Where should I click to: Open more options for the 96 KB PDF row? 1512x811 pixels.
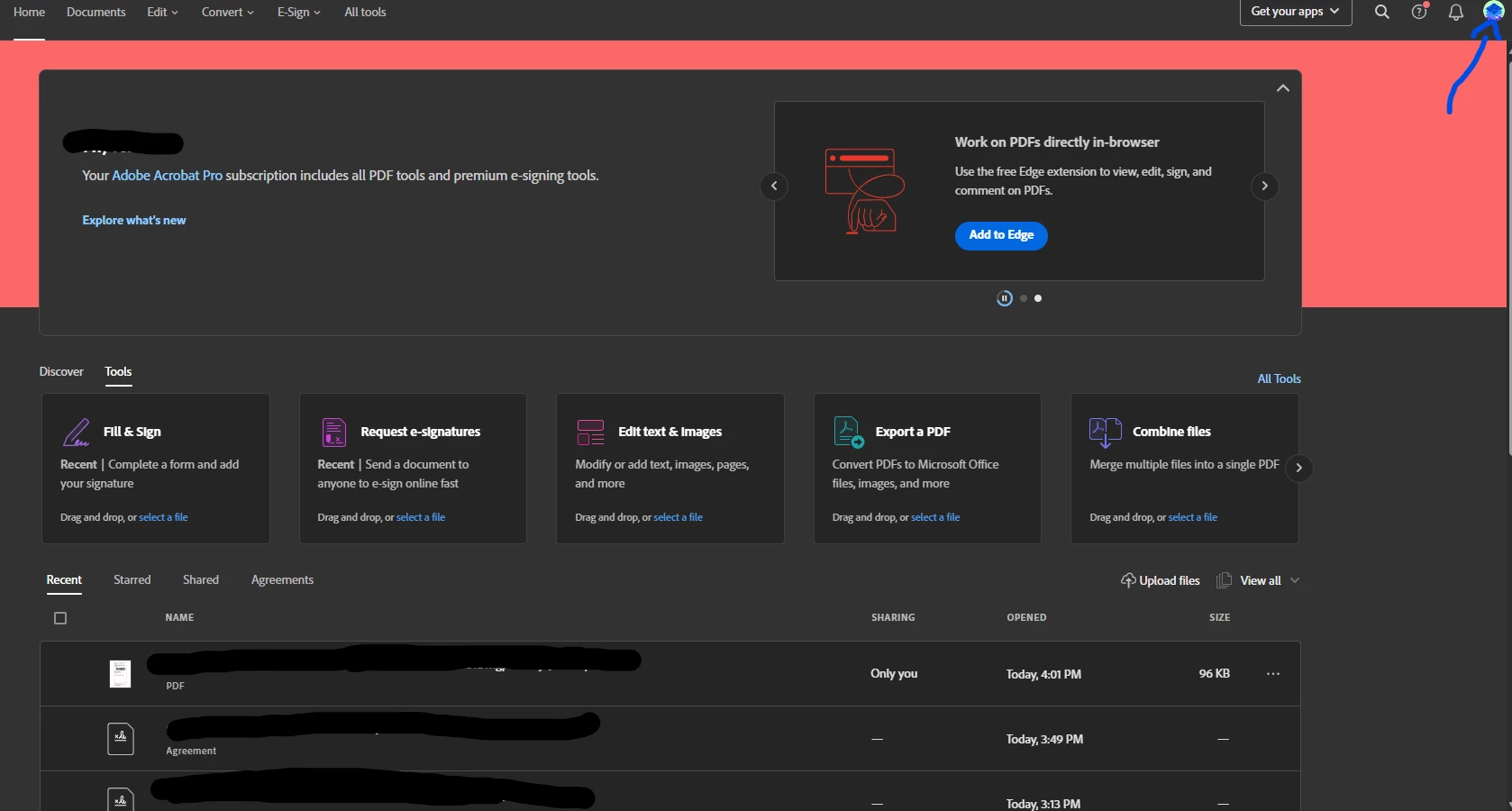1272,674
